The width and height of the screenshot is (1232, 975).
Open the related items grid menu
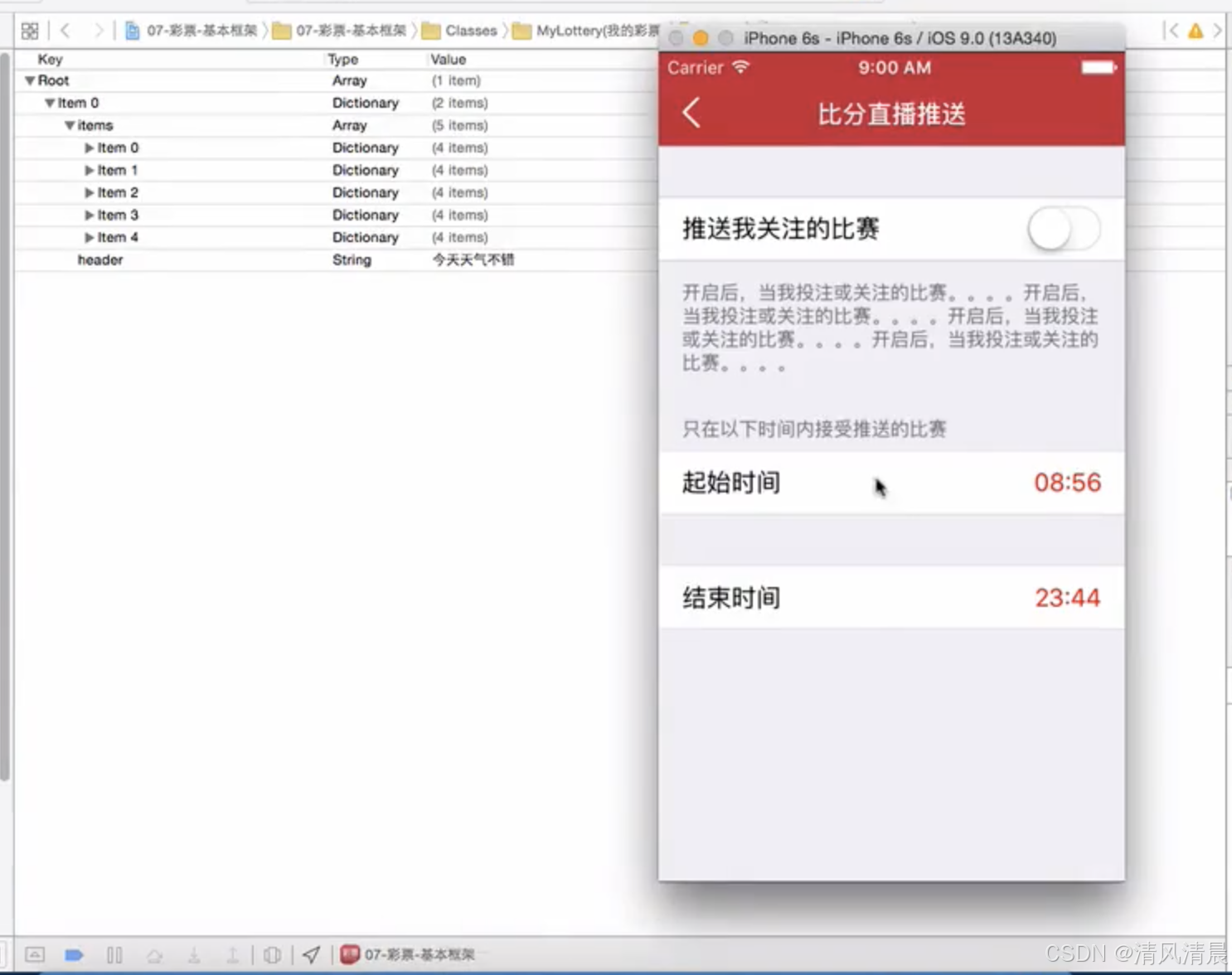30,31
